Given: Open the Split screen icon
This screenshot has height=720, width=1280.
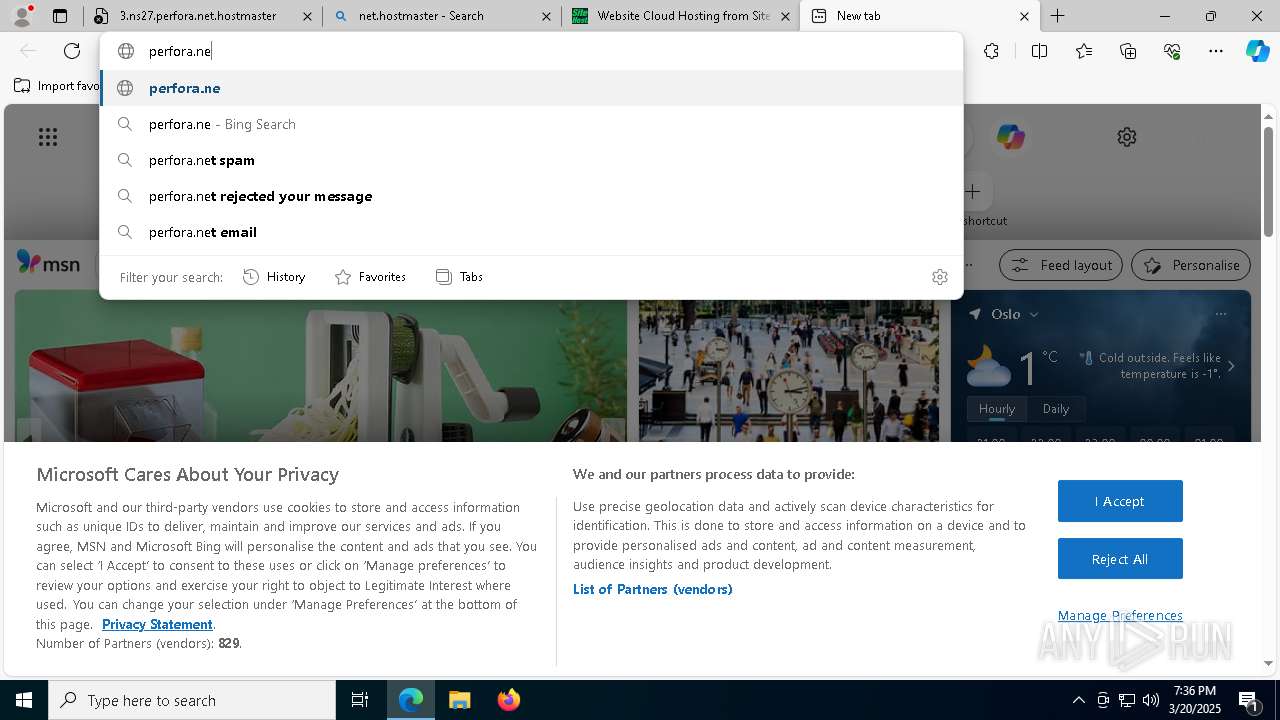Looking at the screenshot, I should [1039, 51].
